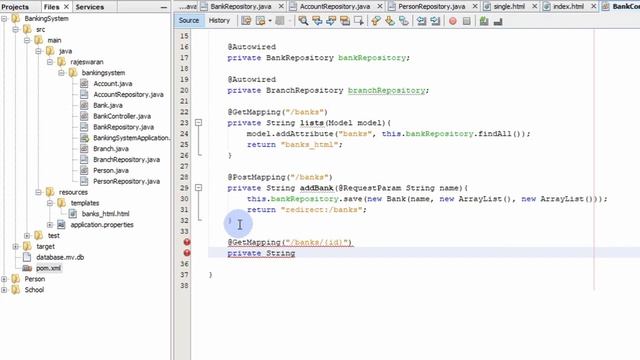Open the index.html editor tab
This screenshot has height=360, width=640.
[569, 7]
